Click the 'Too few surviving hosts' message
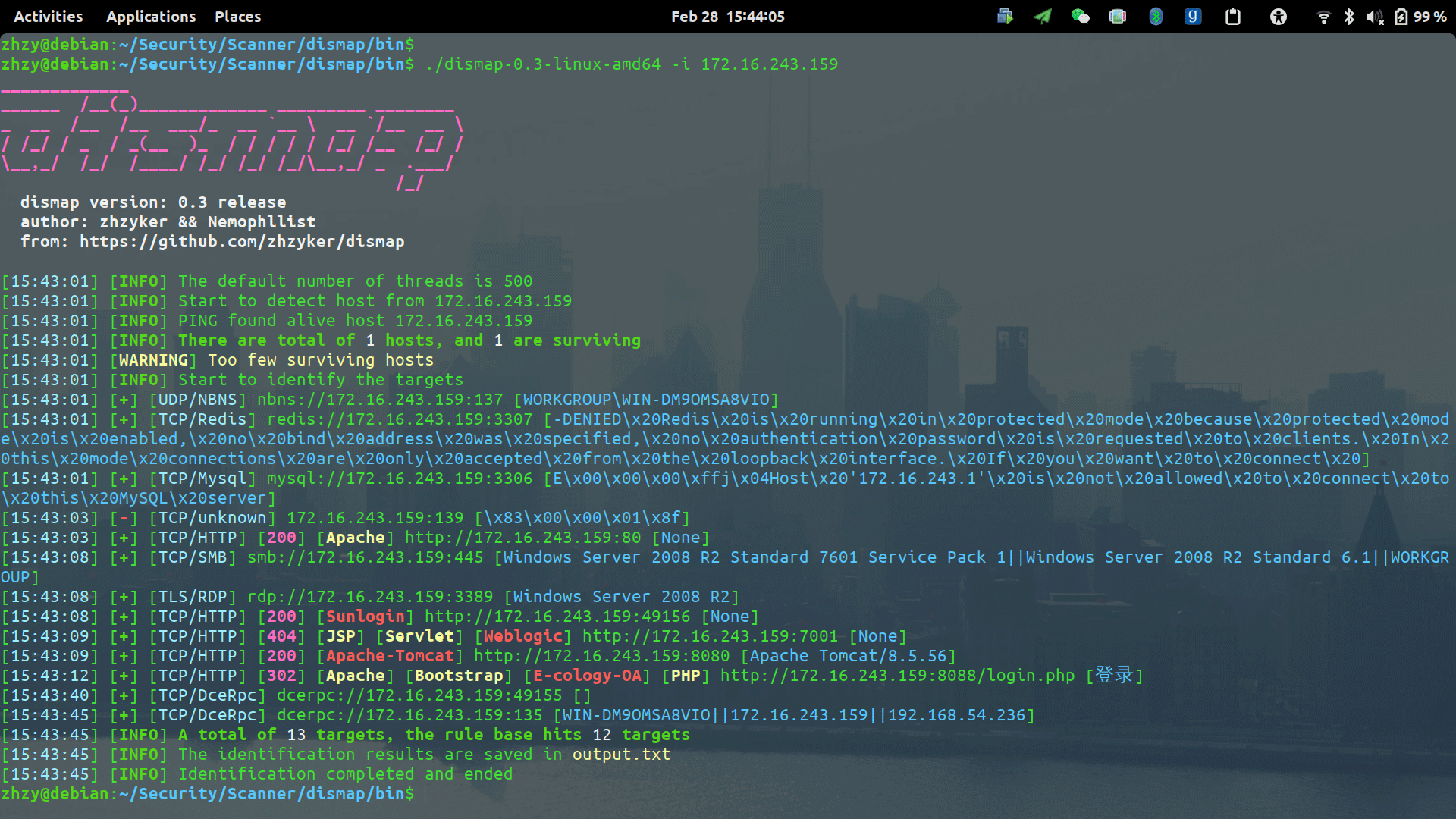 point(322,359)
